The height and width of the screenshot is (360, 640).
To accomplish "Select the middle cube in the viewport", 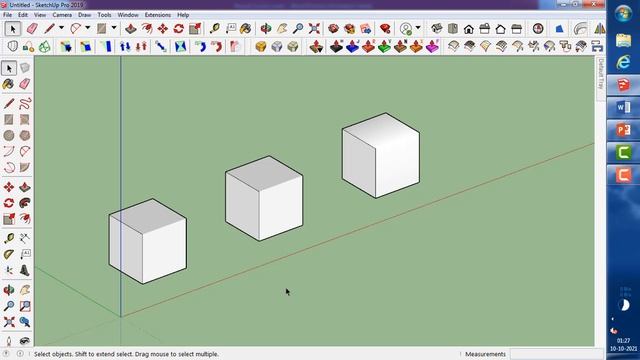I will click(x=264, y=198).
